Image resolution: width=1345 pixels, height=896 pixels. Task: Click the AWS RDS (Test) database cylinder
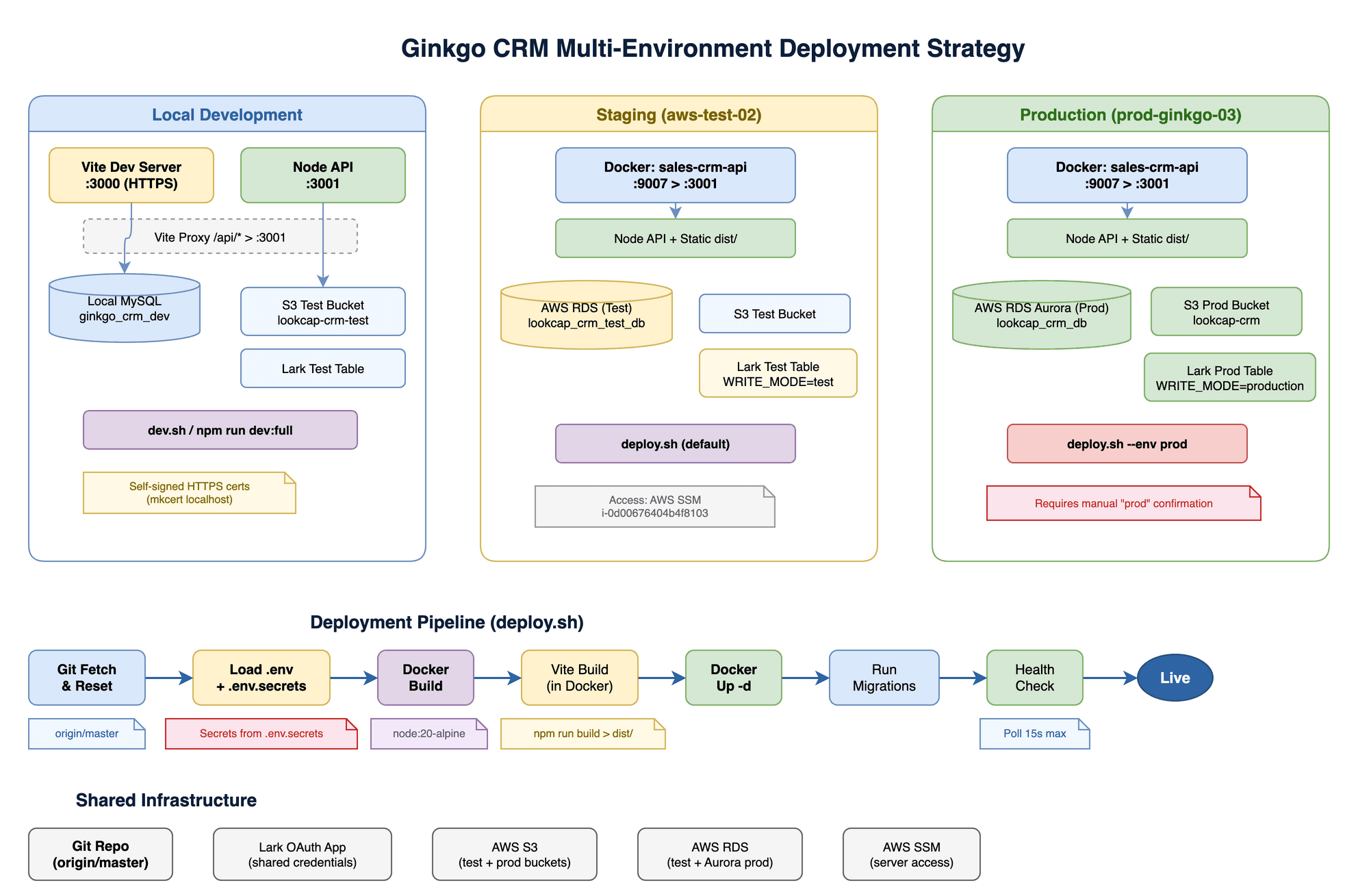pos(587,315)
